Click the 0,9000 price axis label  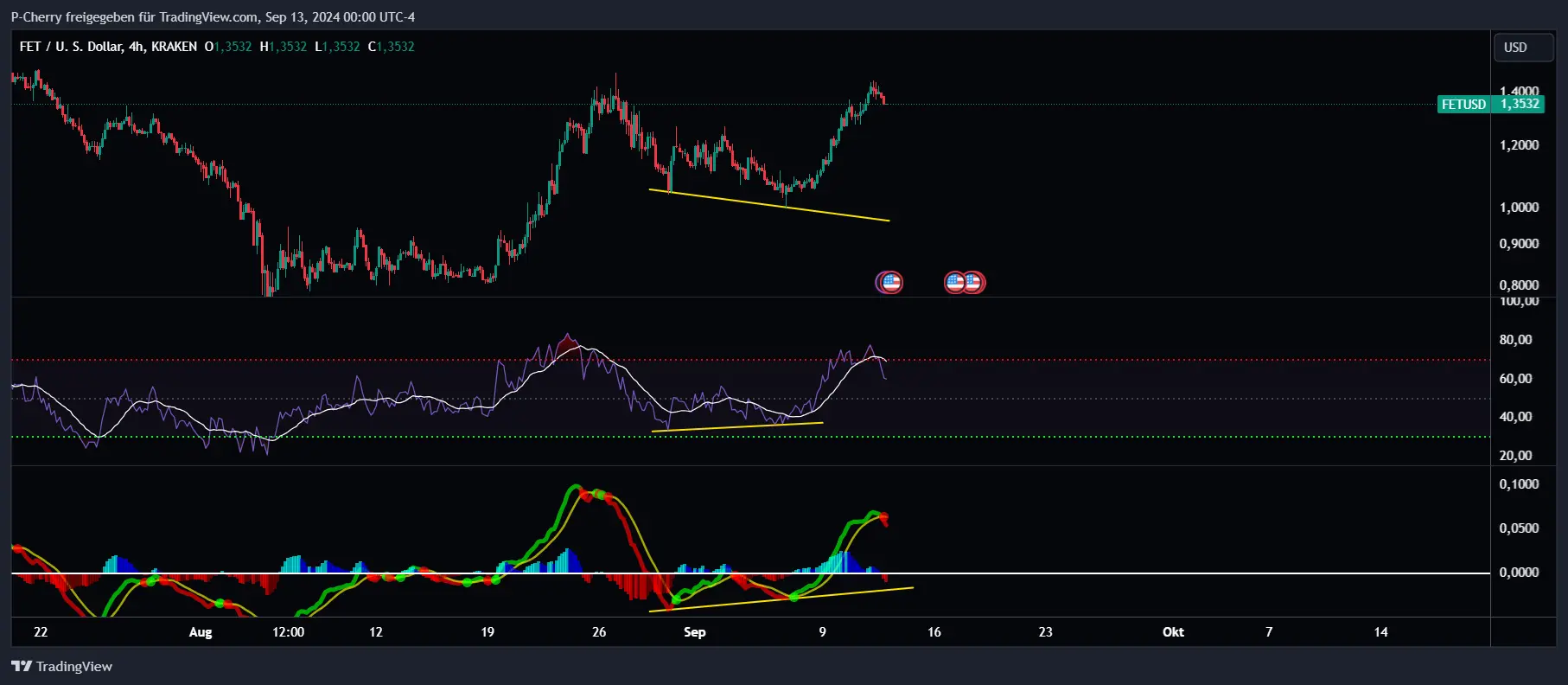[x=1519, y=244]
